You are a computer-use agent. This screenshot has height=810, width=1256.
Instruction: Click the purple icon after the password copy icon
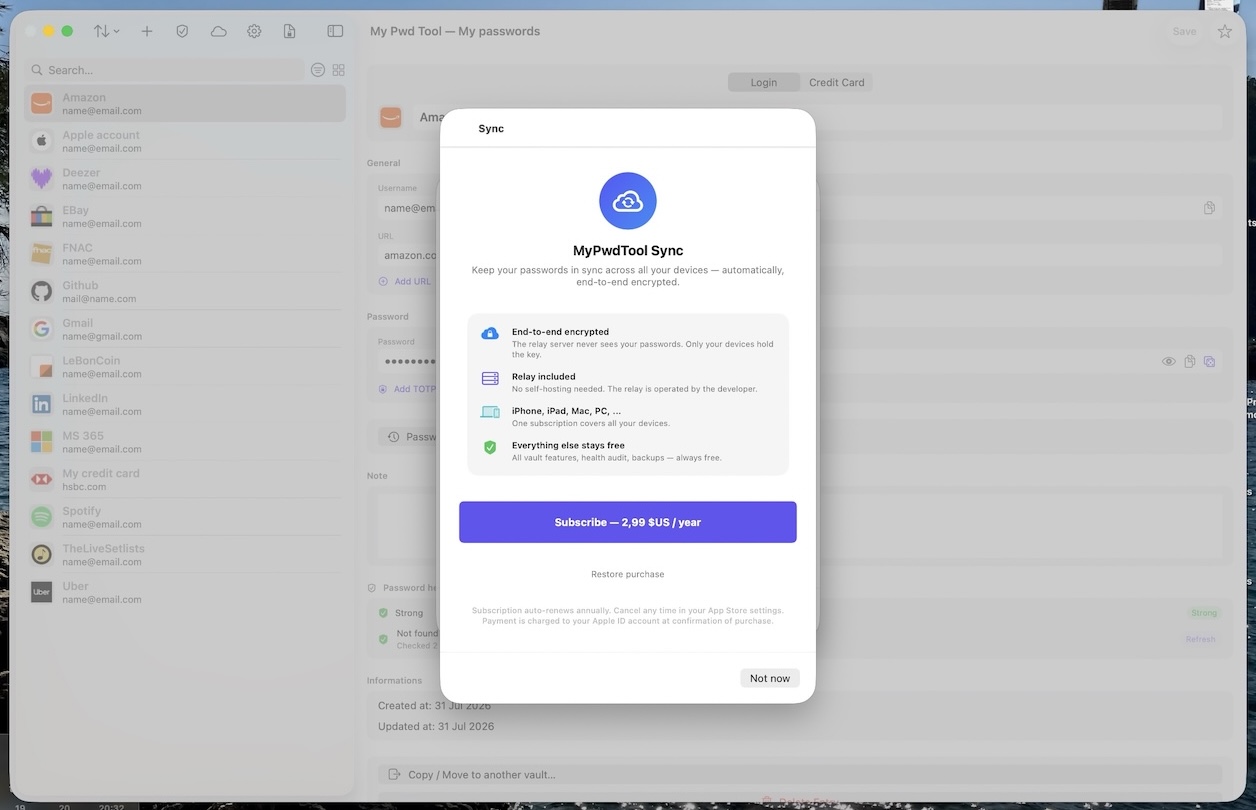coord(1209,361)
